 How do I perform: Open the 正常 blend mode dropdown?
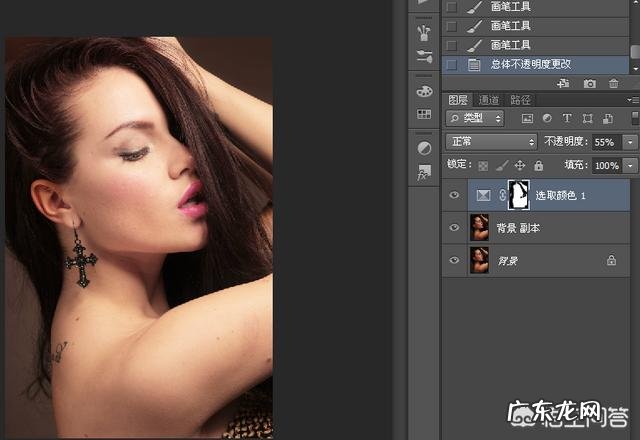point(491,142)
